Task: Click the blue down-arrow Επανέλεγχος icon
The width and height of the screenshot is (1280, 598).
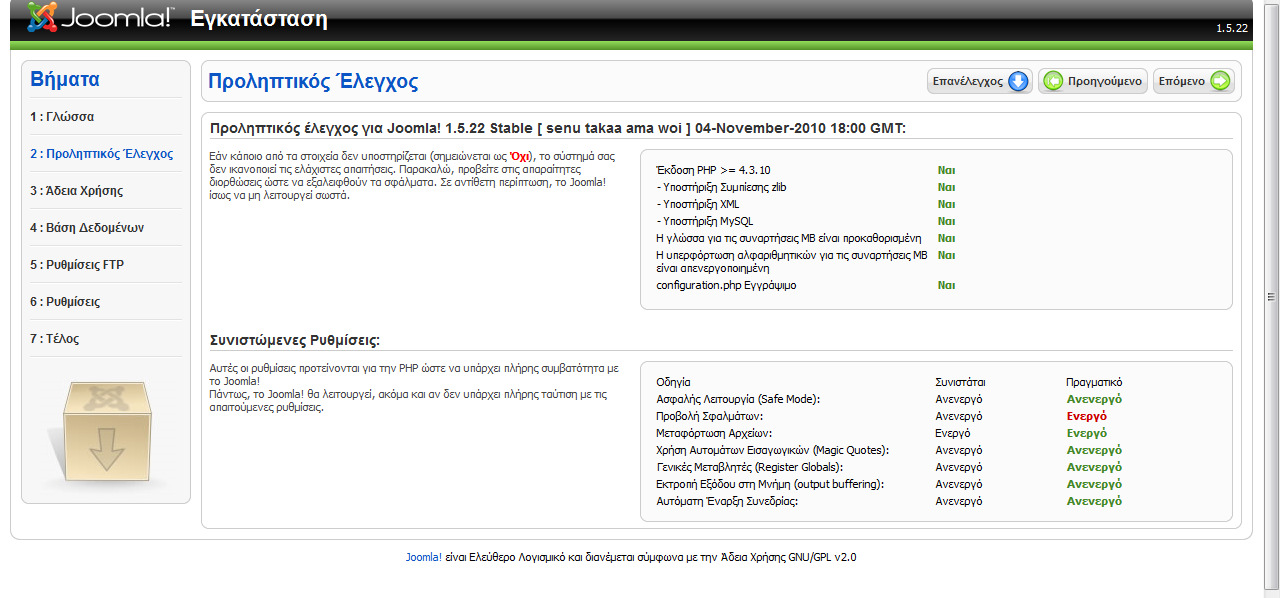Action: (1018, 81)
